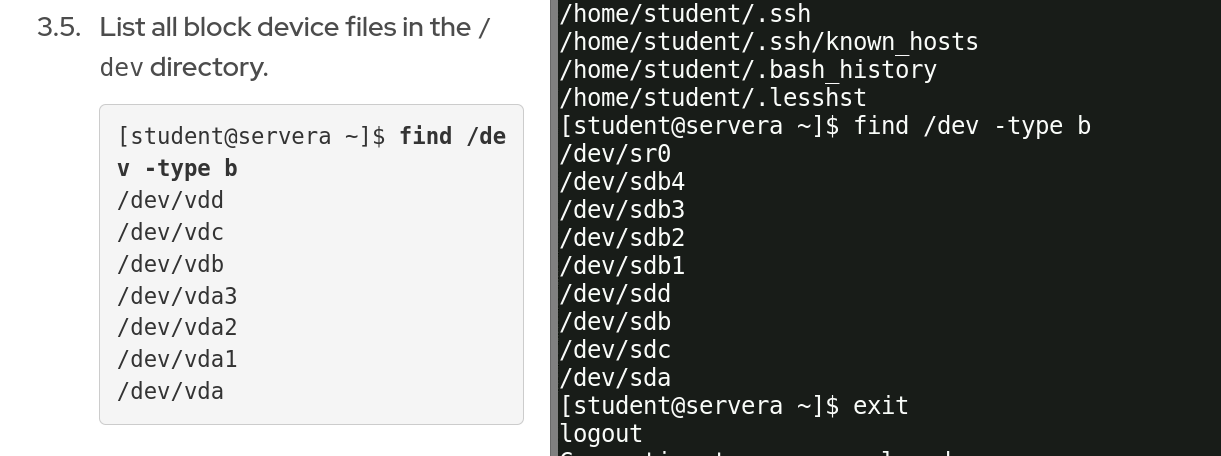Click /dev/sdb1 in the terminal output
Viewport: 1221px width, 456px height.
622,266
